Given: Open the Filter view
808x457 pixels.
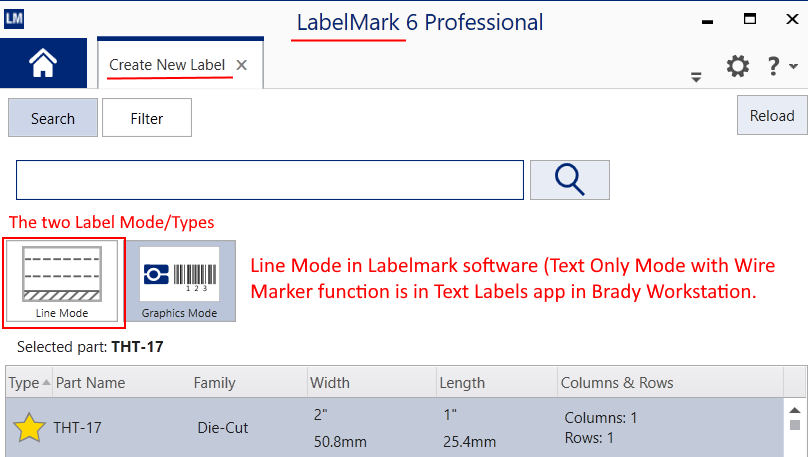Looking at the screenshot, I should pos(147,118).
